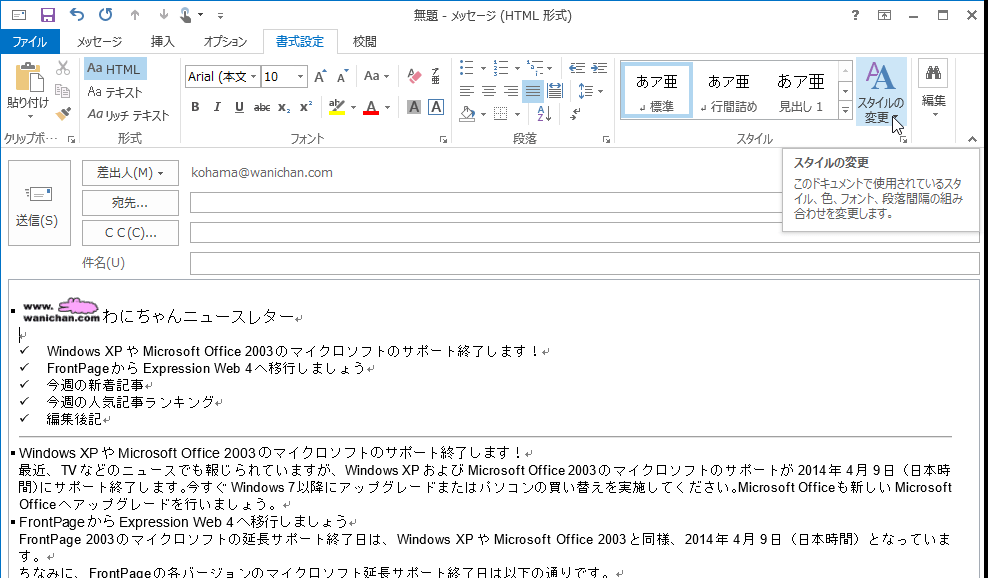Open 編集 binoculars button
Image resolution: width=988 pixels, height=578 pixels.
pos(933,90)
